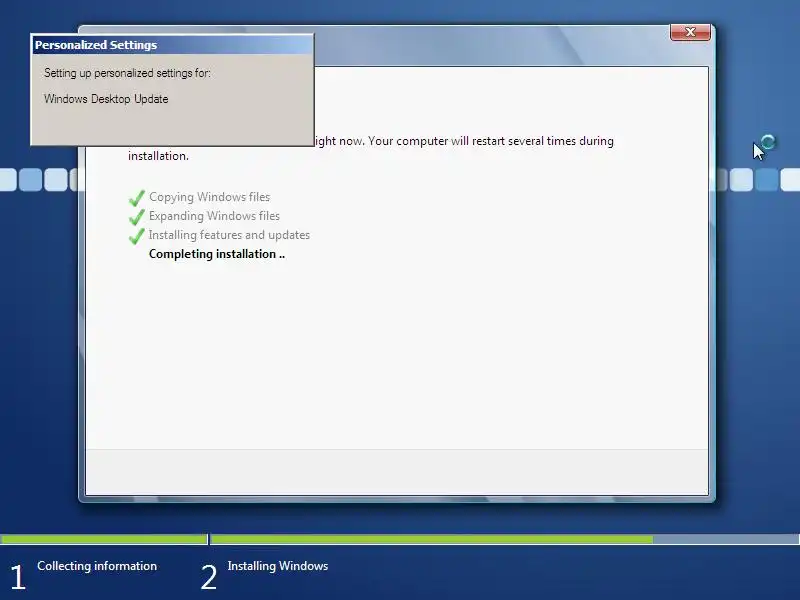Screen dimensions: 800x600
Task: Click the Completing installation status line
Action: point(217,254)
